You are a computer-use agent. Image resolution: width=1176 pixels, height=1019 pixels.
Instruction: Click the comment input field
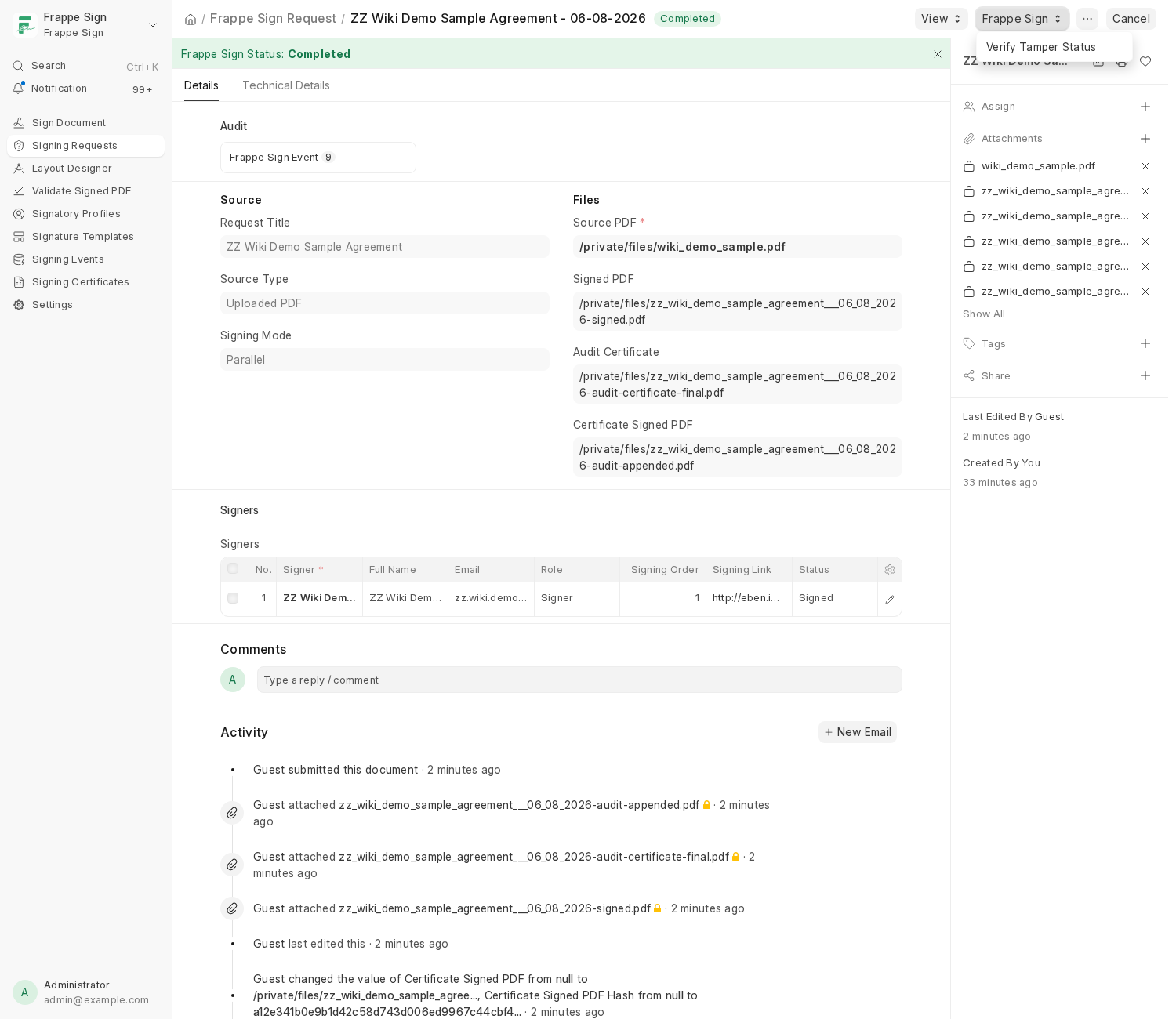[579, 680]
